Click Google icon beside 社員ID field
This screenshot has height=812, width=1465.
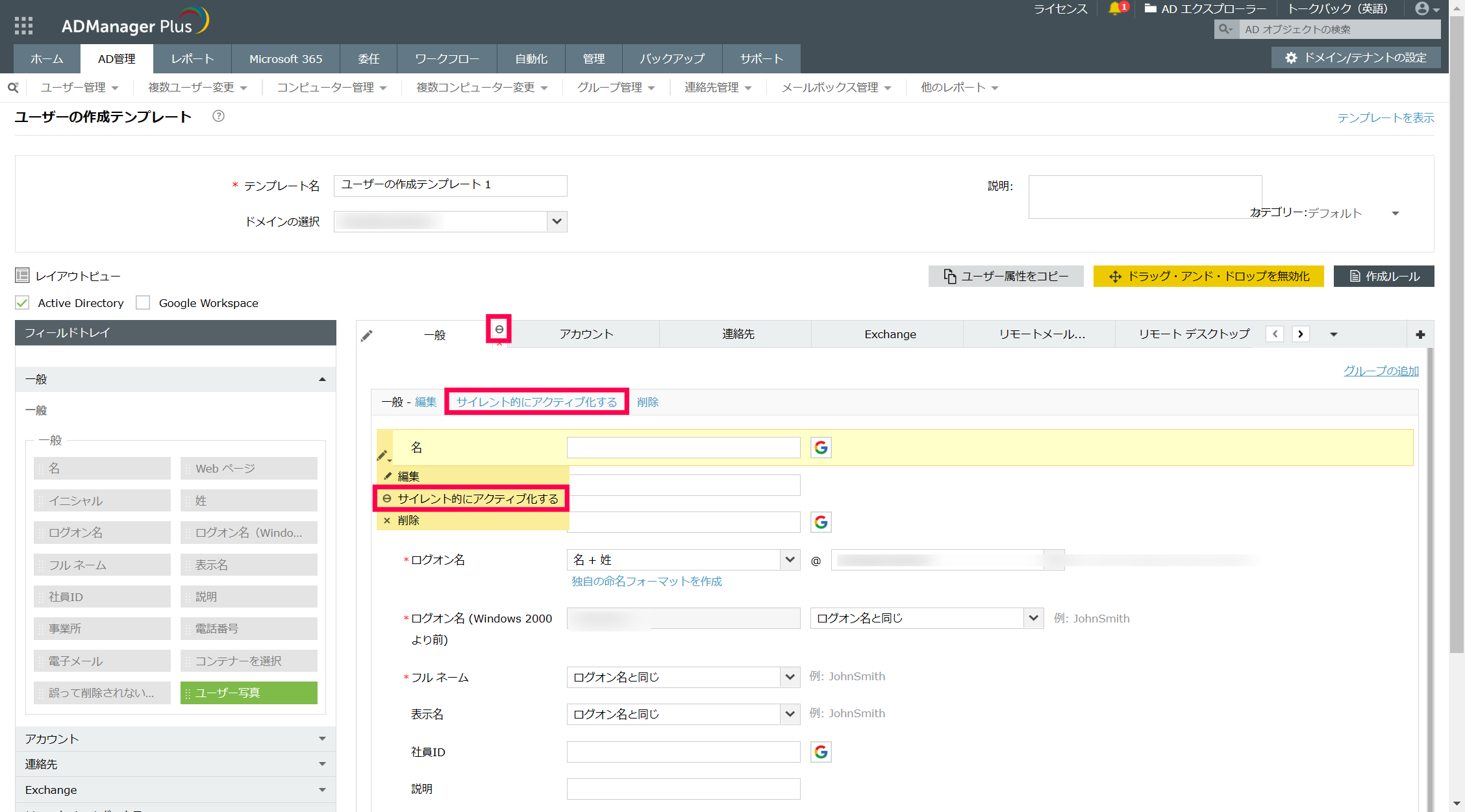821,752
